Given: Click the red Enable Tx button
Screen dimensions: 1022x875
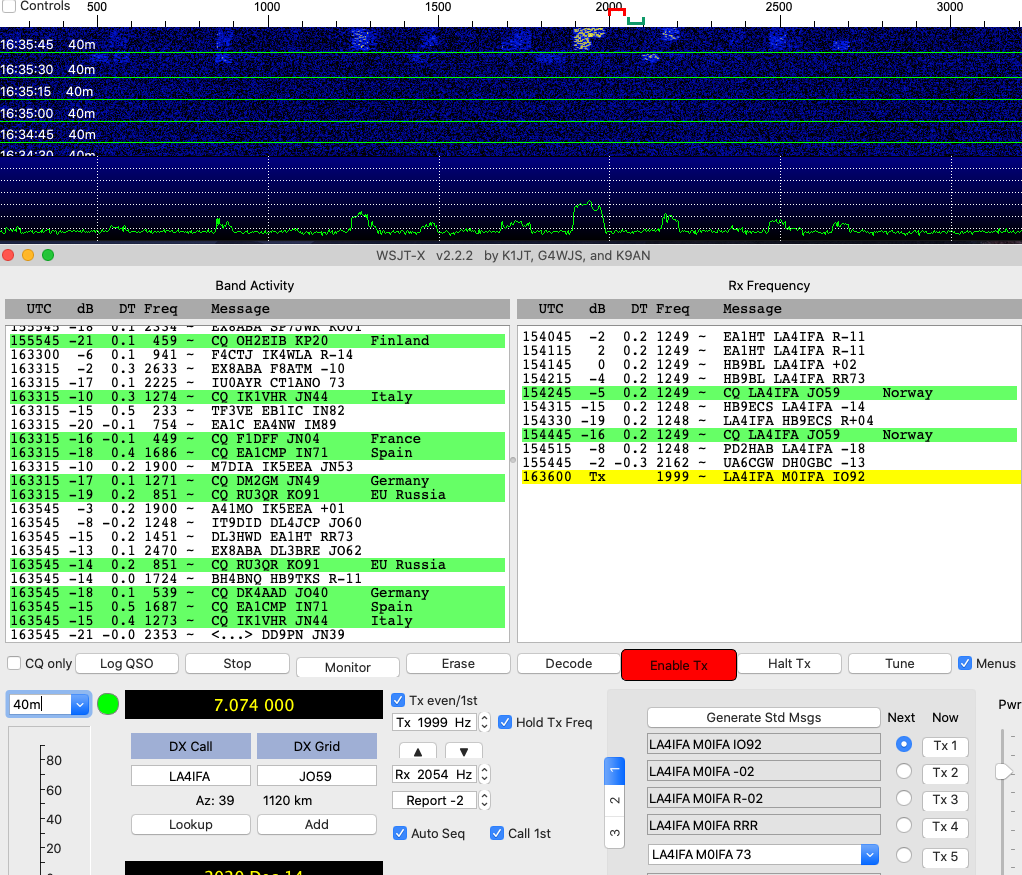Looking at the screenshot, I should (678, 664).
